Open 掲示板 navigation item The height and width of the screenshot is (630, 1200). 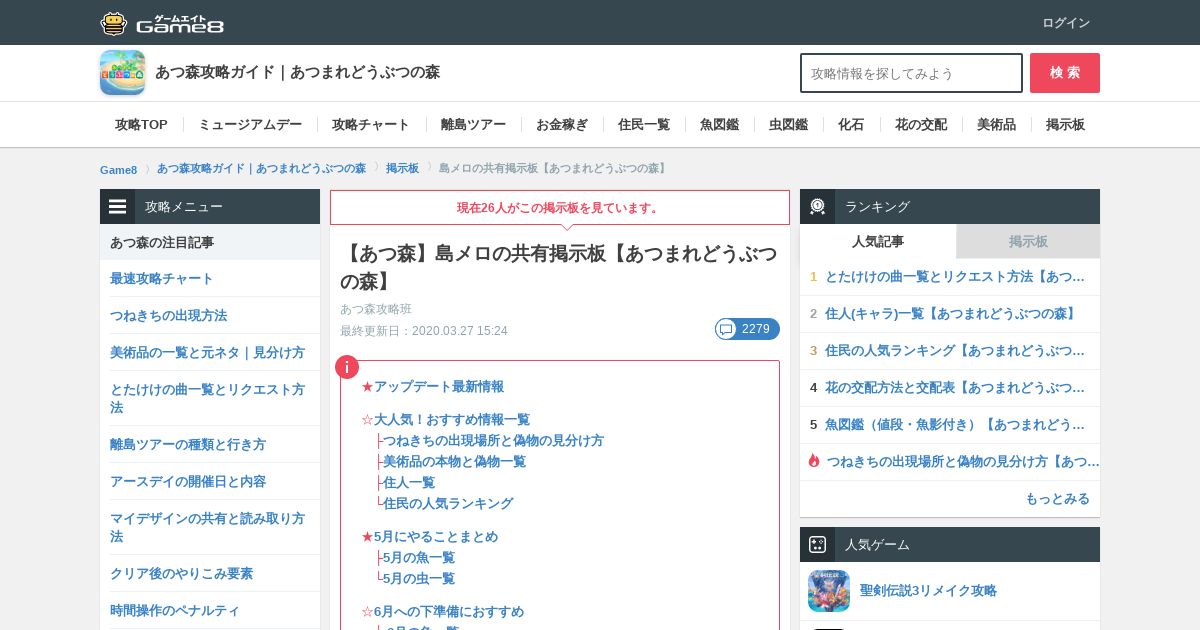click(1066, 124)
